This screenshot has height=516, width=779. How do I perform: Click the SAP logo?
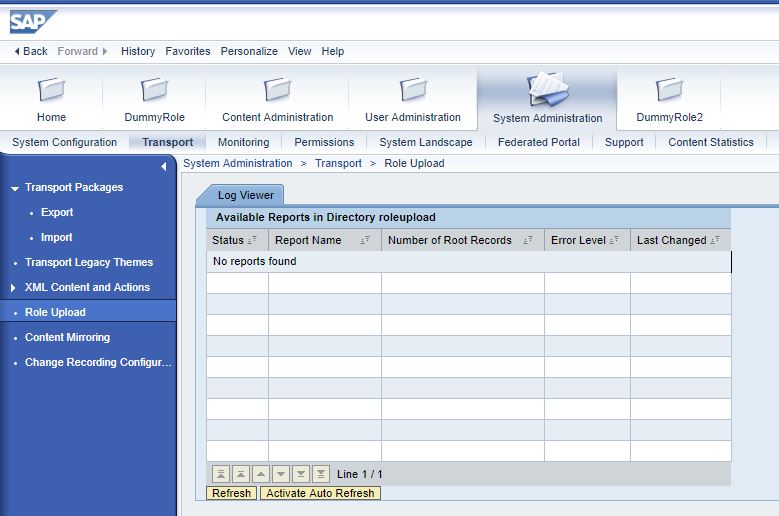(33, 22)
